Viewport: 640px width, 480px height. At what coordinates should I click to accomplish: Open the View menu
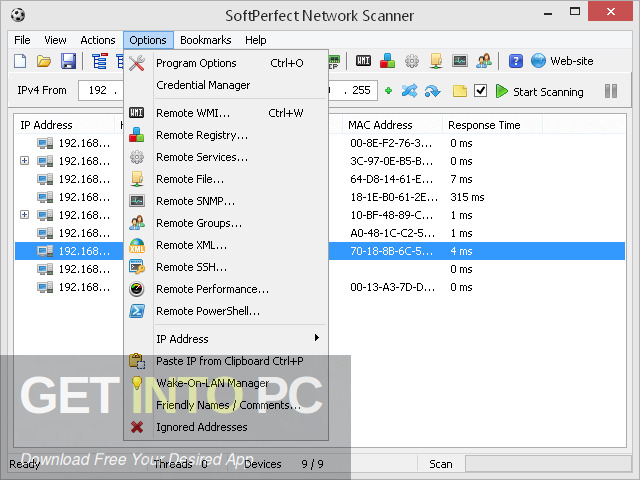[55, 40]
